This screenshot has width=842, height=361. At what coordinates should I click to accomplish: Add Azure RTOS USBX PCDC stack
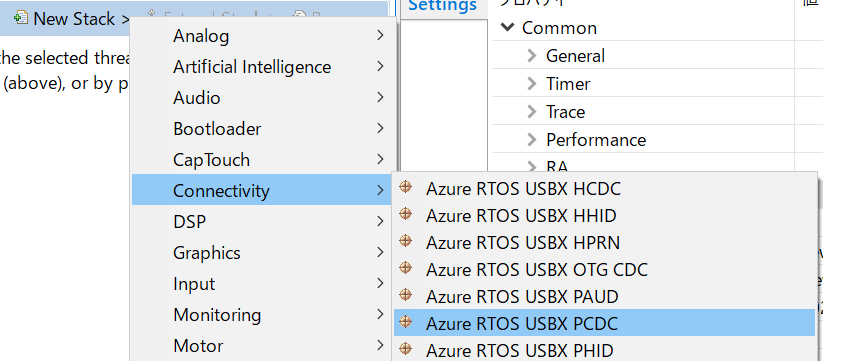605,323
